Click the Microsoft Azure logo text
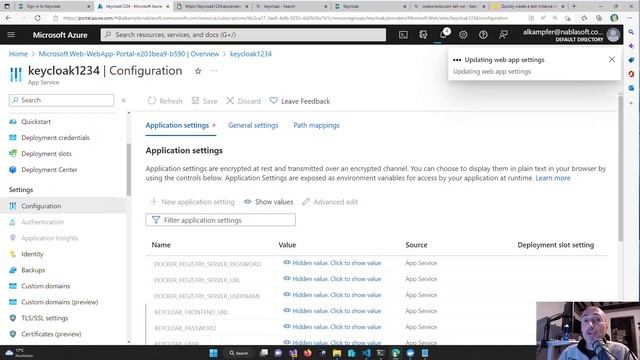This screenshot has height=360, width=640. (x=60, y=35)
